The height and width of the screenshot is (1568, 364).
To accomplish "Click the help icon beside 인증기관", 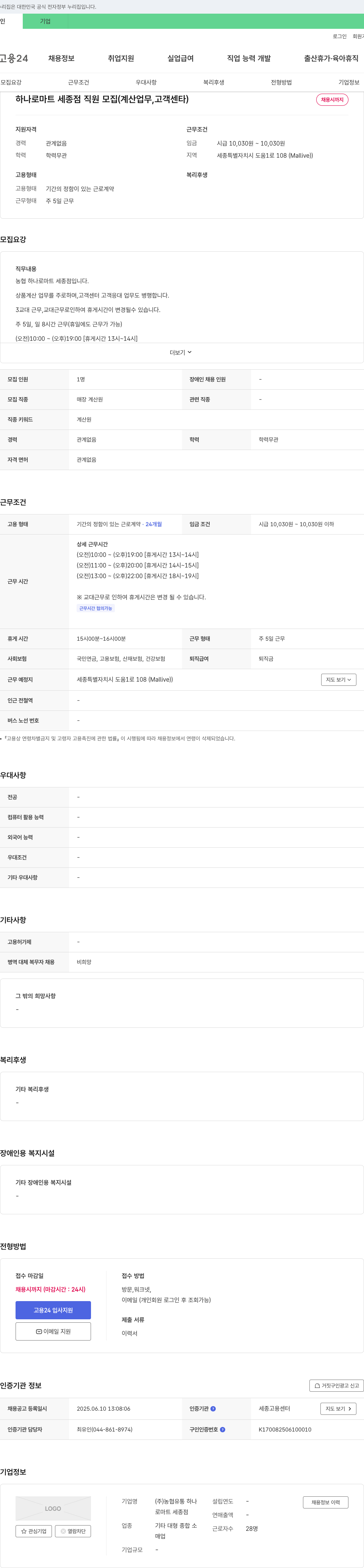I will click(213, 1408).
